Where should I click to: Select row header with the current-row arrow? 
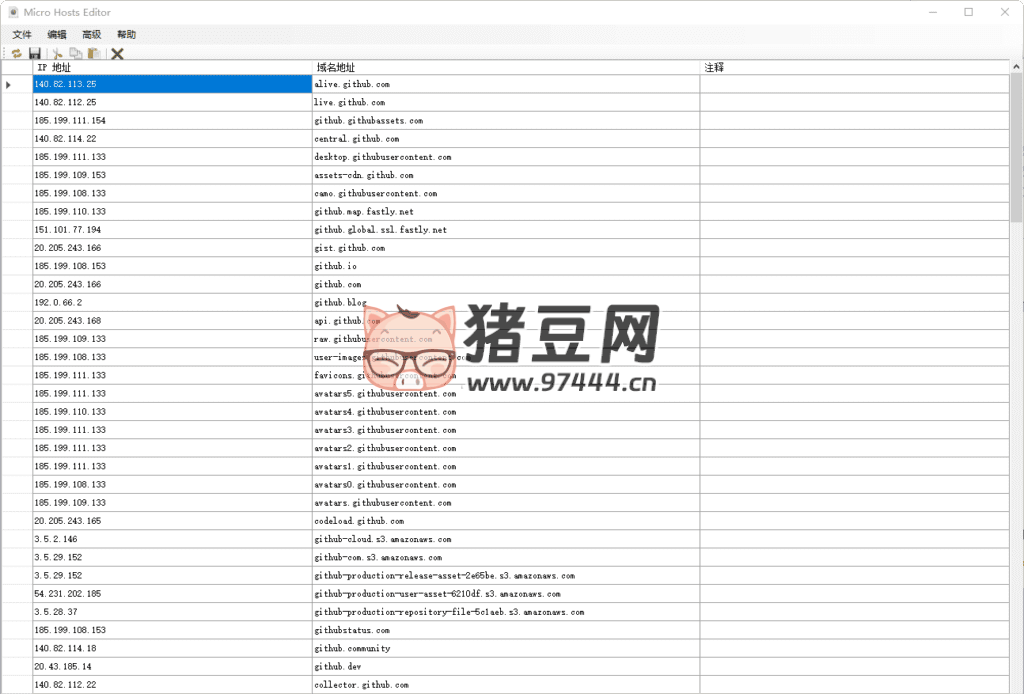pyautogui.click(x=17, y=84)
